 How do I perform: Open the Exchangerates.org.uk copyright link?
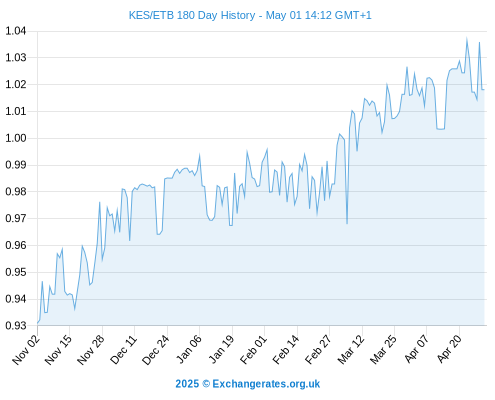[x=248, y=384]
